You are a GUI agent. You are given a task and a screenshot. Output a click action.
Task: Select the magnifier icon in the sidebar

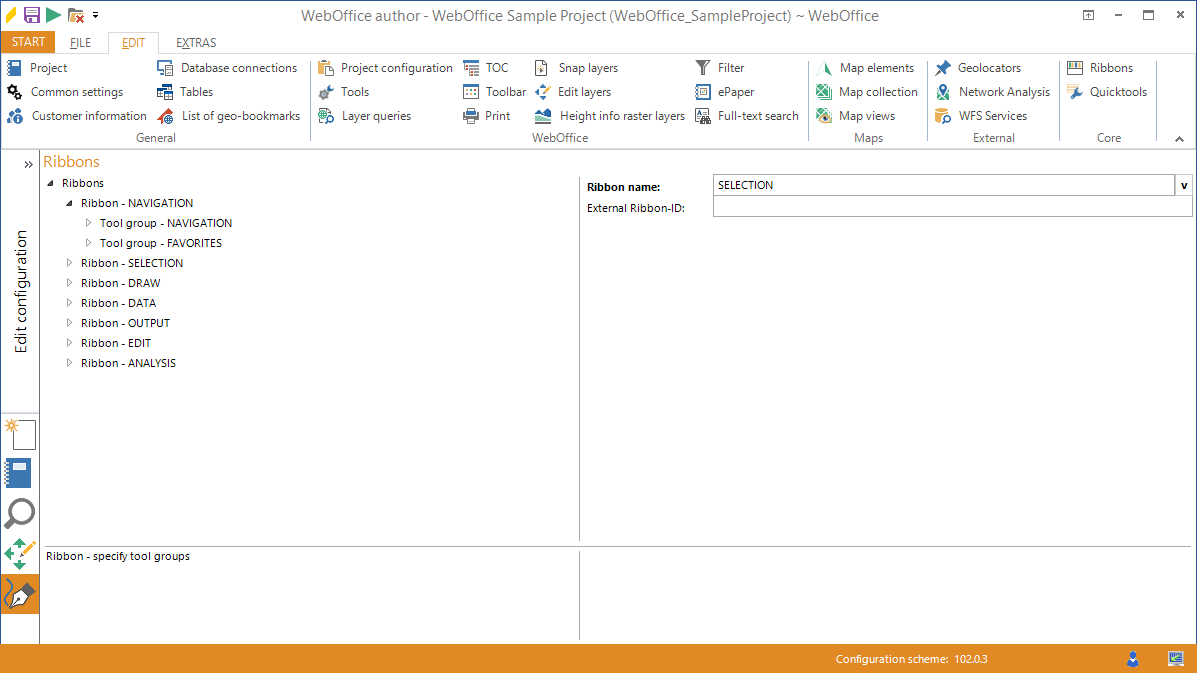[x=19, y=513]
